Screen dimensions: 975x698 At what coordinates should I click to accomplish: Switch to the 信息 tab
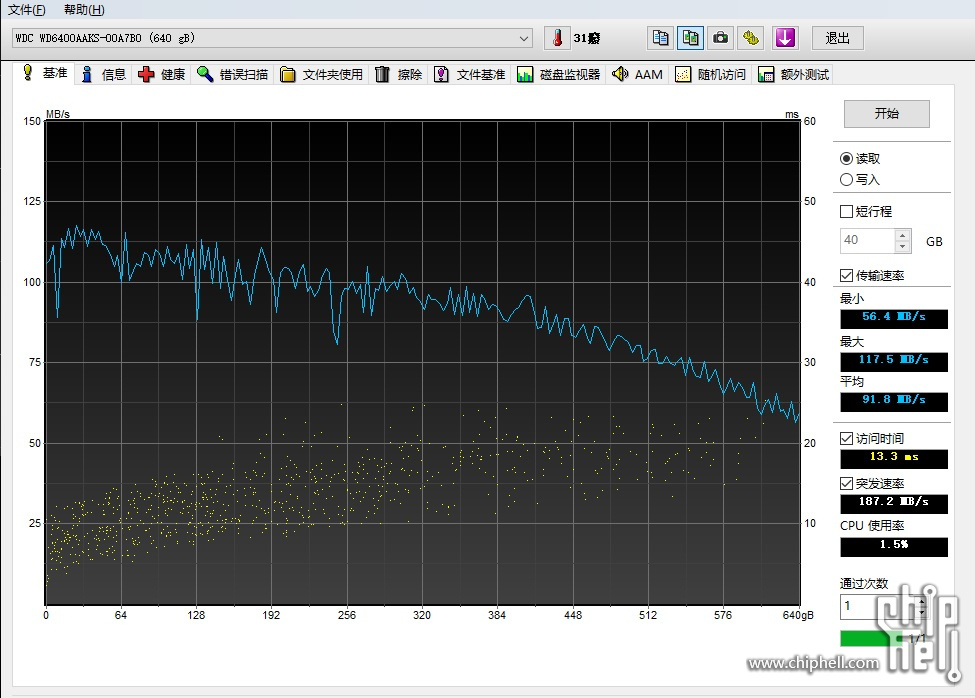pos(104,75)
